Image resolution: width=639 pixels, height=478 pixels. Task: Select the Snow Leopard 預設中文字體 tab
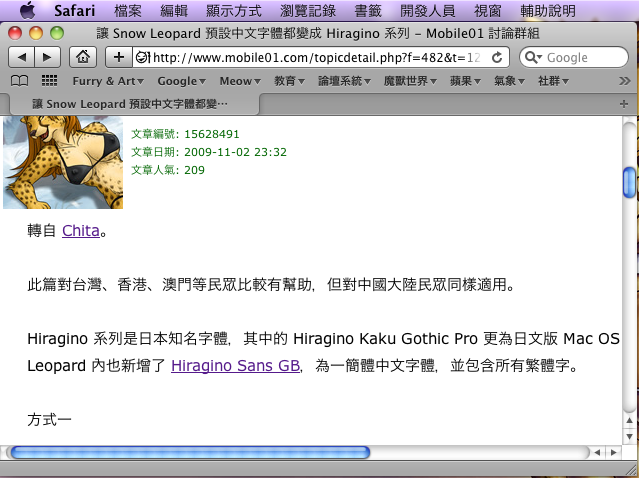[x=134, y=104]
